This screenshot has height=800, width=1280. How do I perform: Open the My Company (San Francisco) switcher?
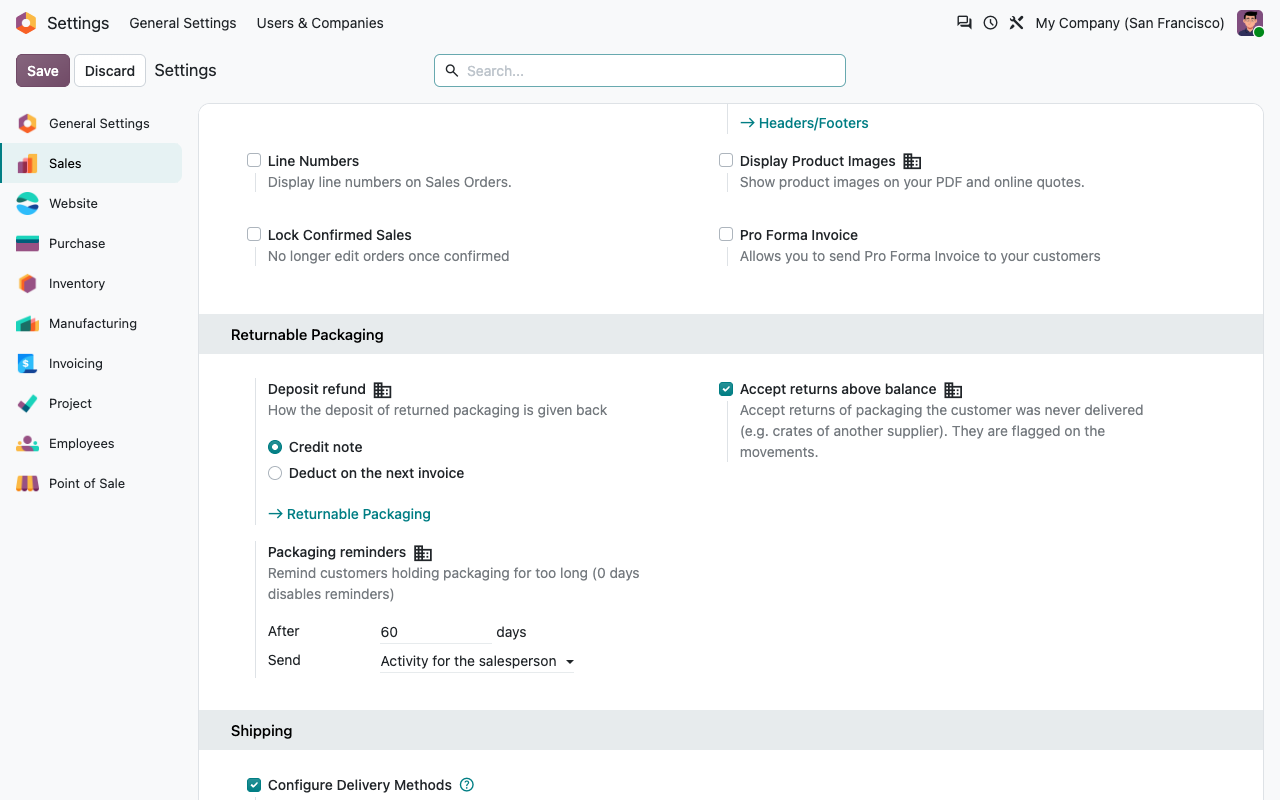coord(1130,23)
